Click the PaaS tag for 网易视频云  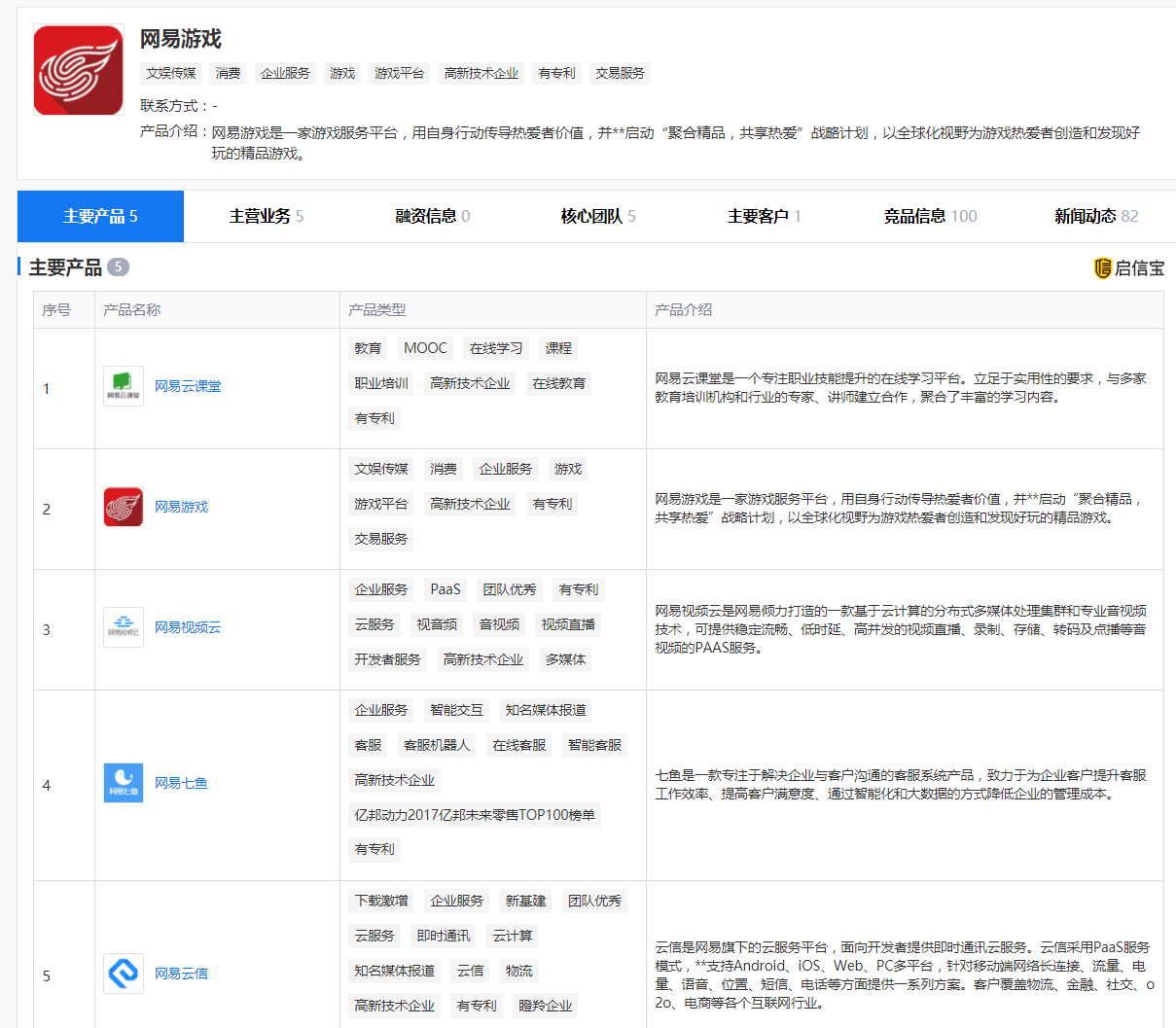pos(445,589)
